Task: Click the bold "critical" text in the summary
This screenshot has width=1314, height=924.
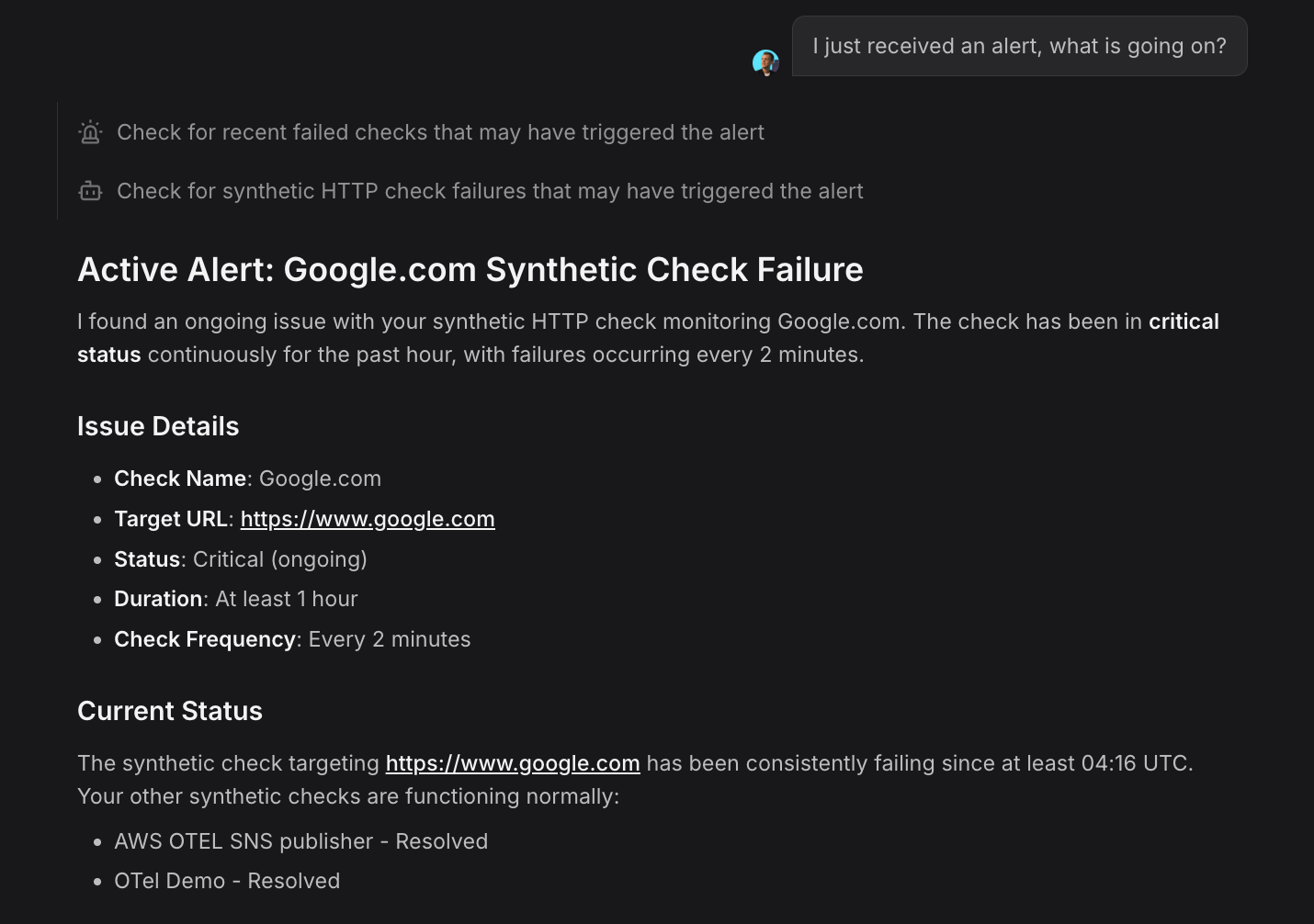Action: (1184, 321)
